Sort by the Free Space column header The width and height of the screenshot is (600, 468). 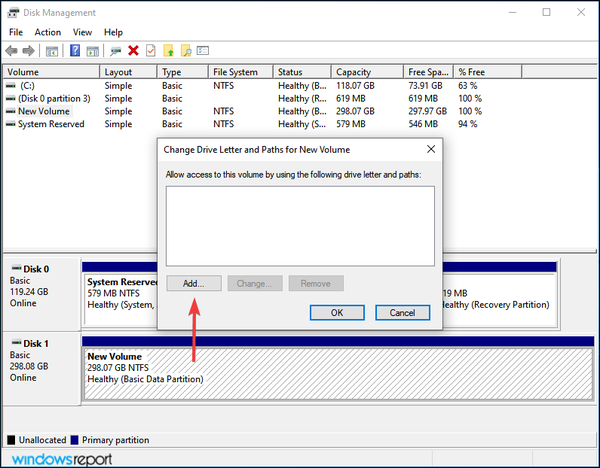[x=429, y=72]
